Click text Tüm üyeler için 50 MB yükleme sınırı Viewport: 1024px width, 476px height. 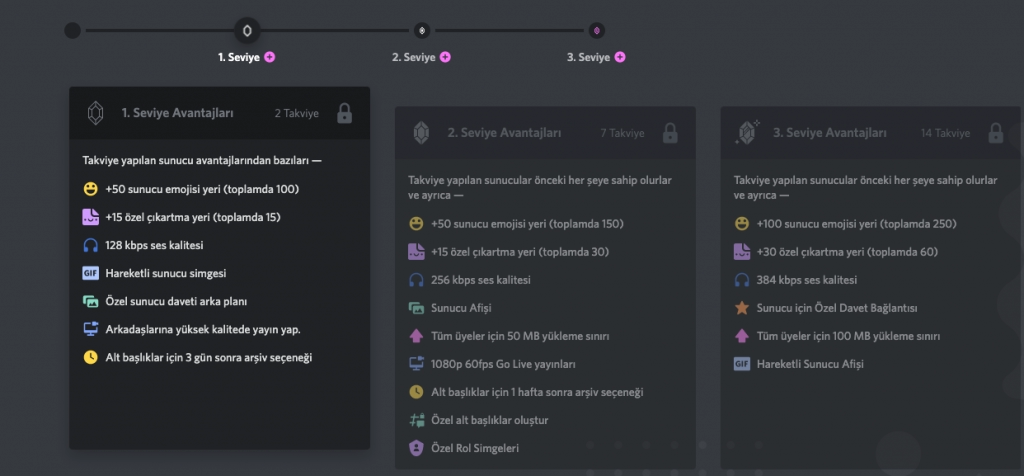pos(520,336)
